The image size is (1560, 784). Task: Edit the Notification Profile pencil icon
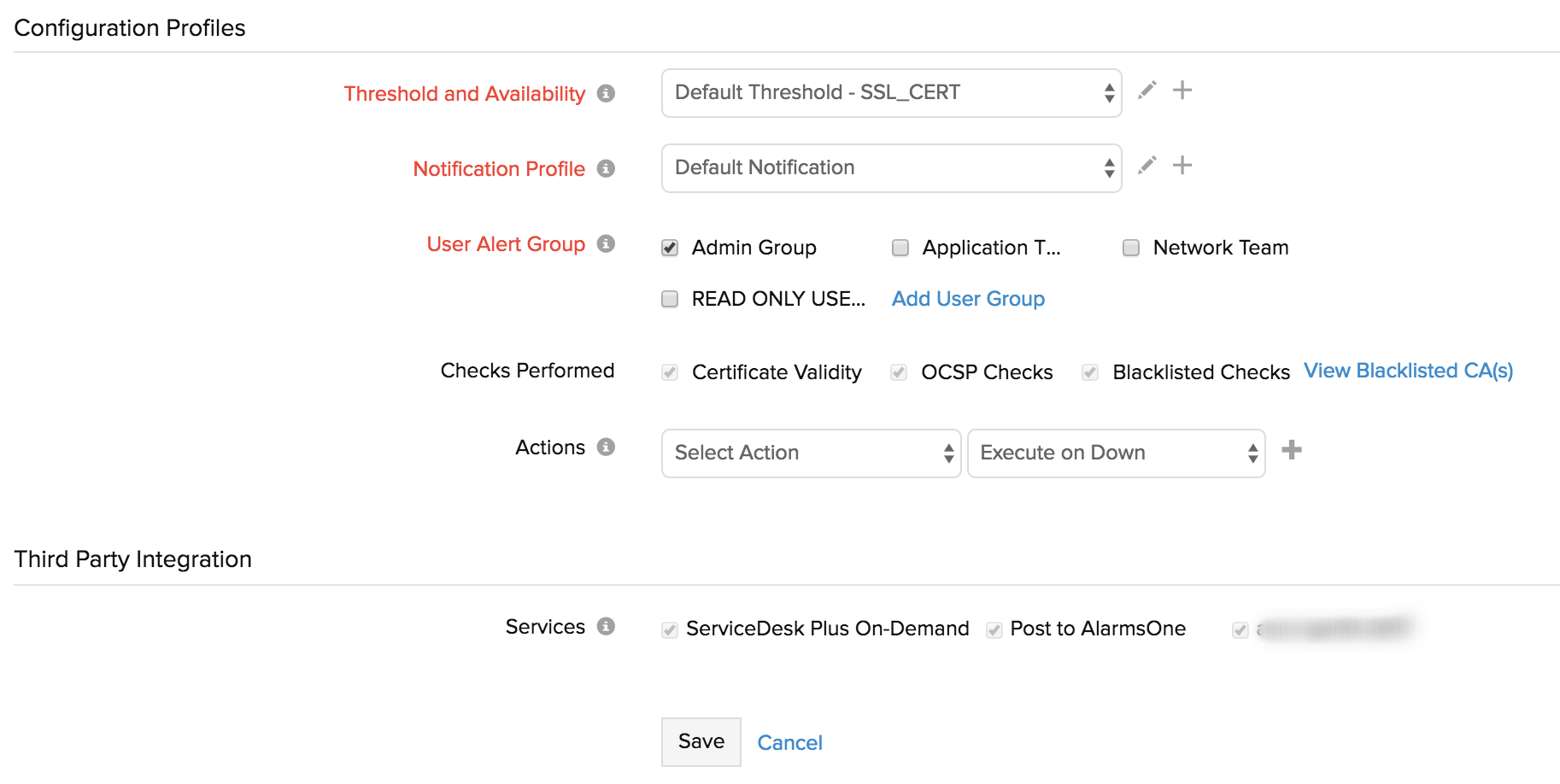pyautogui.click(x=1147, y=165)
